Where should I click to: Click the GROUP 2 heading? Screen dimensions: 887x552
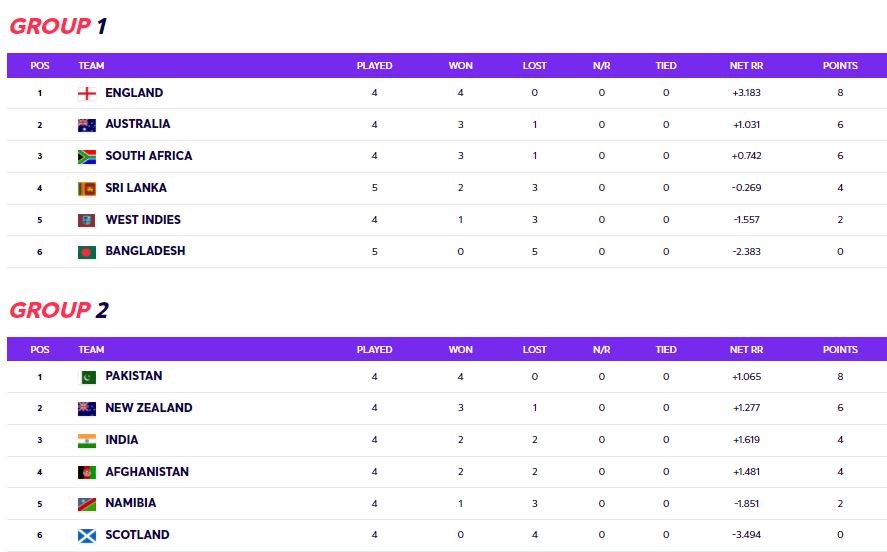click(59, 310)
